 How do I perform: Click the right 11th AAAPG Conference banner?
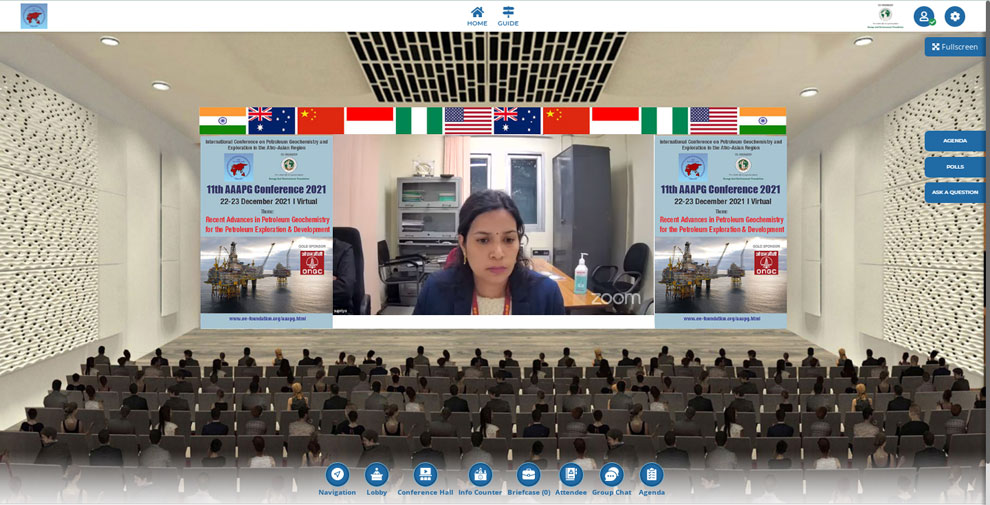[x=720, y=231]
